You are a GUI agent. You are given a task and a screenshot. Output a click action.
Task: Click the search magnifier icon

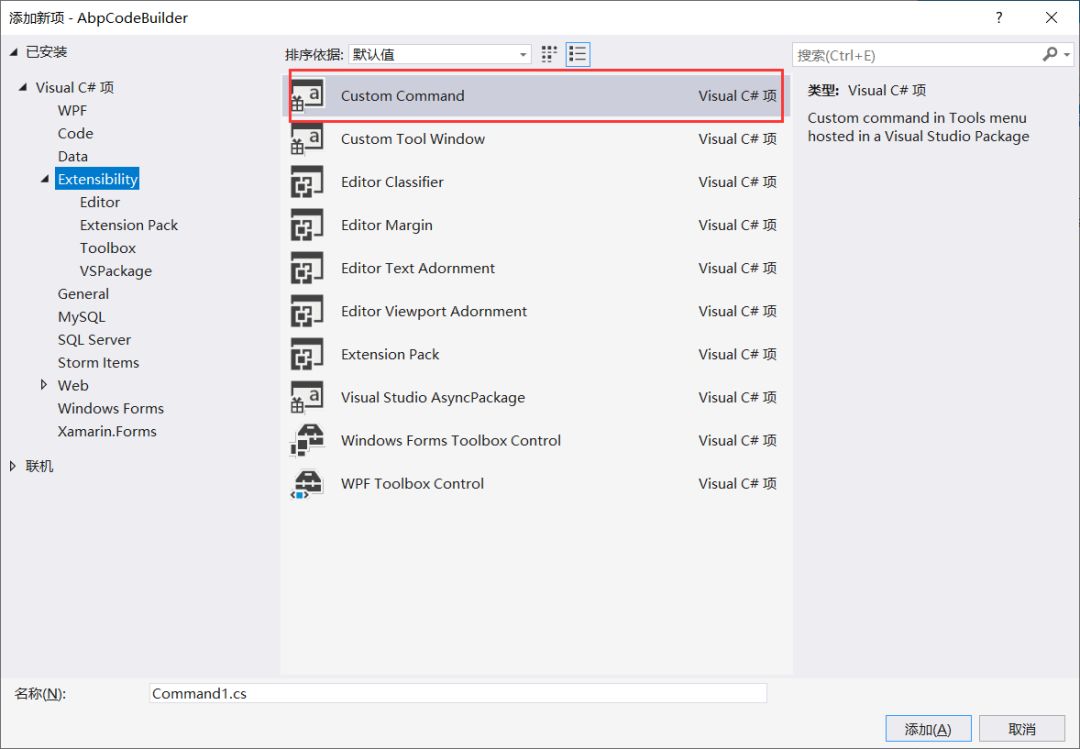point(1050,54)
